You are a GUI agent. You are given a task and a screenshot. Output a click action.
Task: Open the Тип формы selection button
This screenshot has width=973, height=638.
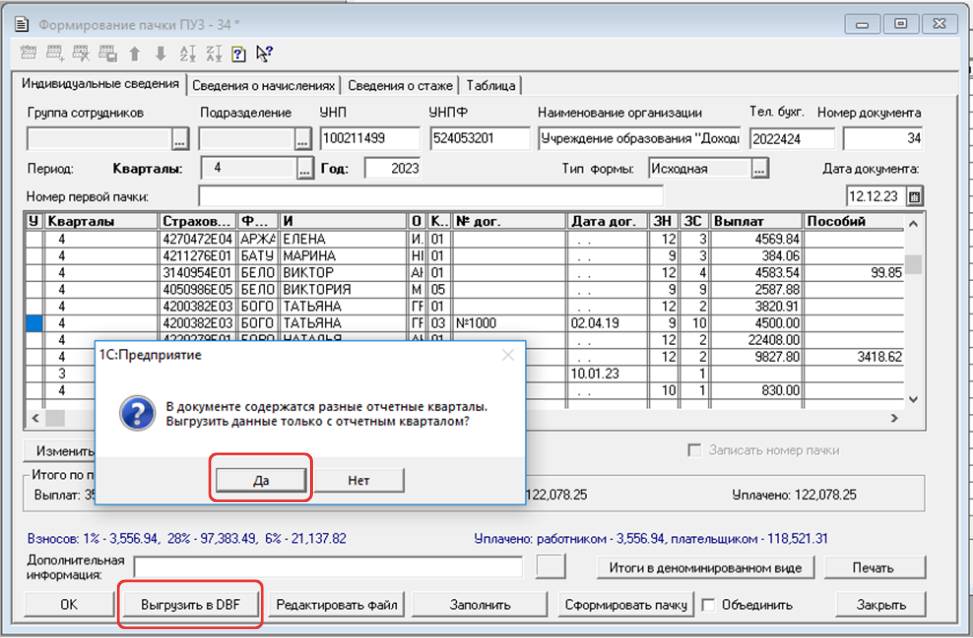760,169
